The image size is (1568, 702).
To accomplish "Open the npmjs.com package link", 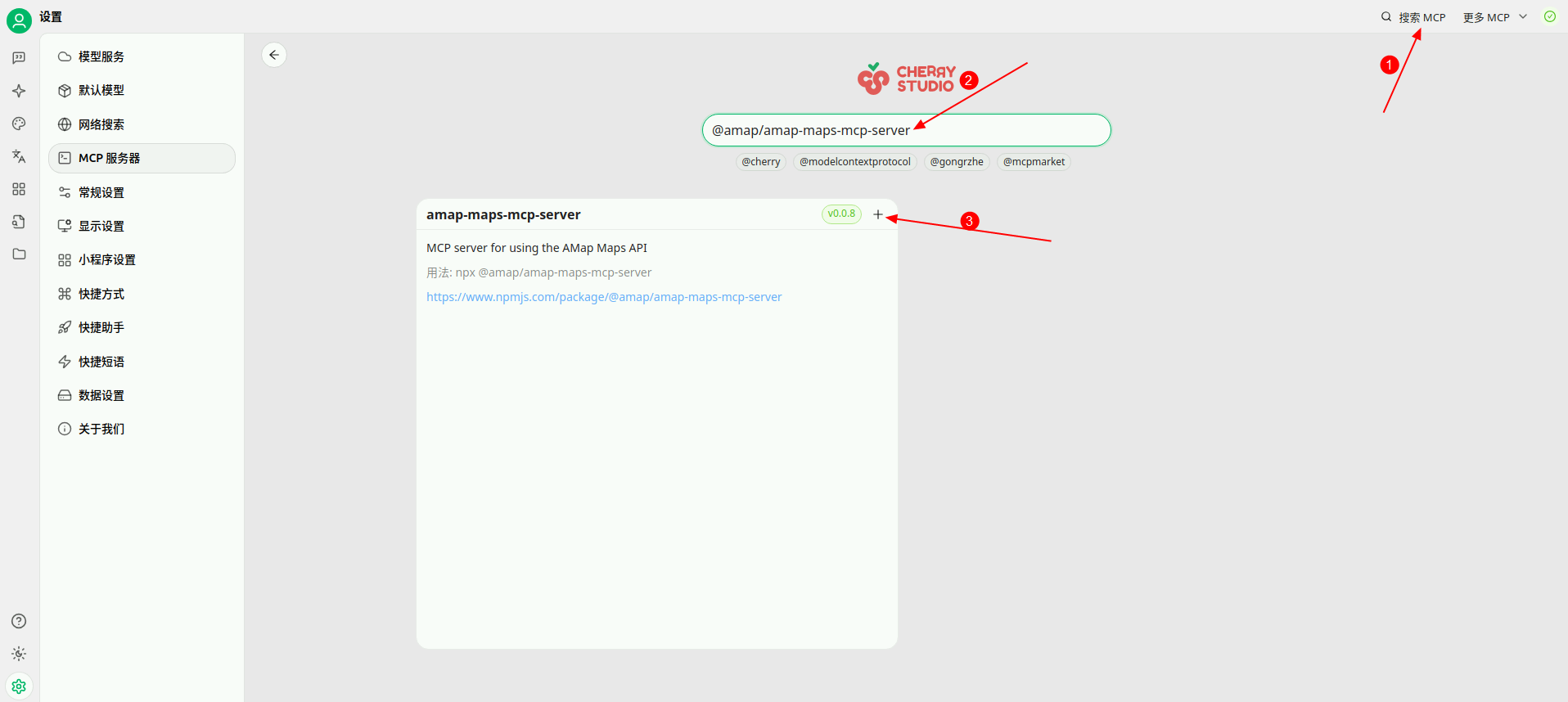I will pyautogui.click(x=604, y=297).
